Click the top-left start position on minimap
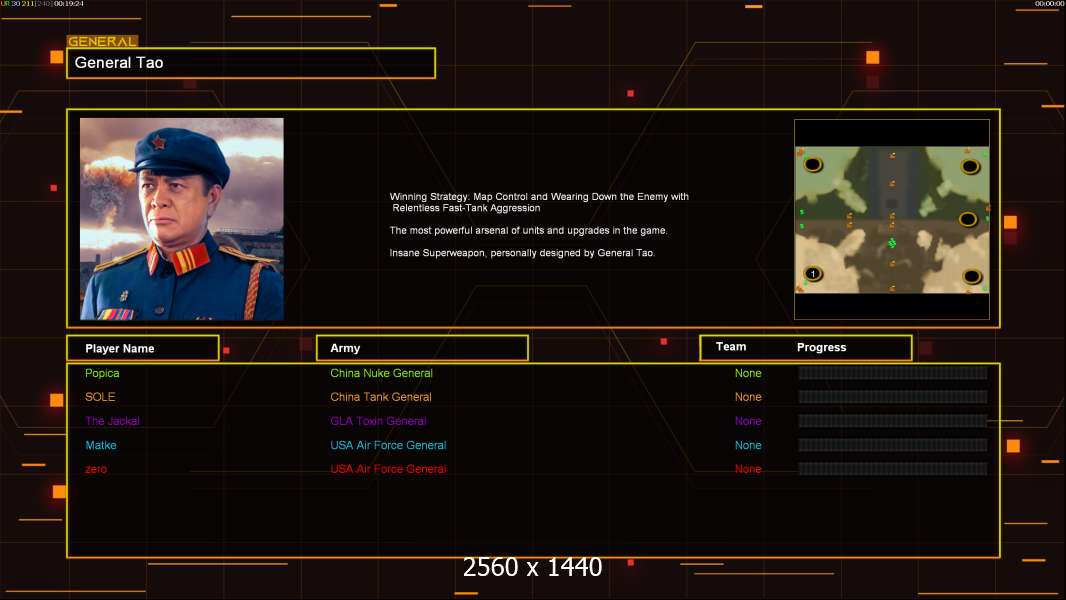This screenshot has width=1066, height=600. (x=813, y=164)
